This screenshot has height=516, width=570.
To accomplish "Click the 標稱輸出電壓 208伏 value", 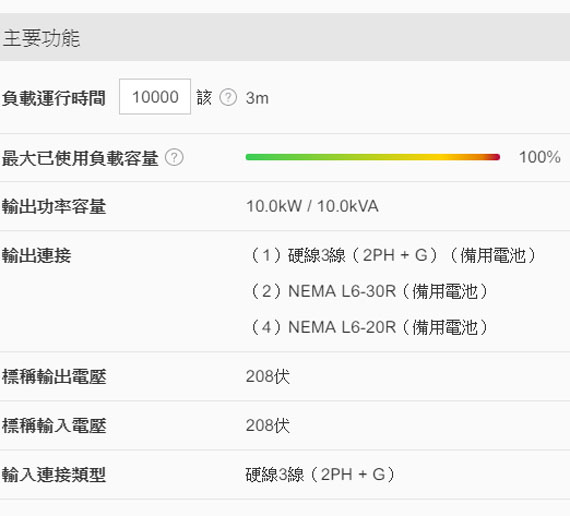I will pos(268,376).
